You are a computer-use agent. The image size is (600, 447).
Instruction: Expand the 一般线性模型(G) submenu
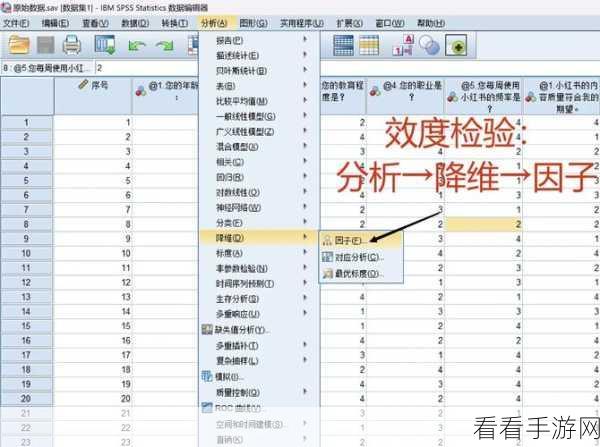coord(259,116)
